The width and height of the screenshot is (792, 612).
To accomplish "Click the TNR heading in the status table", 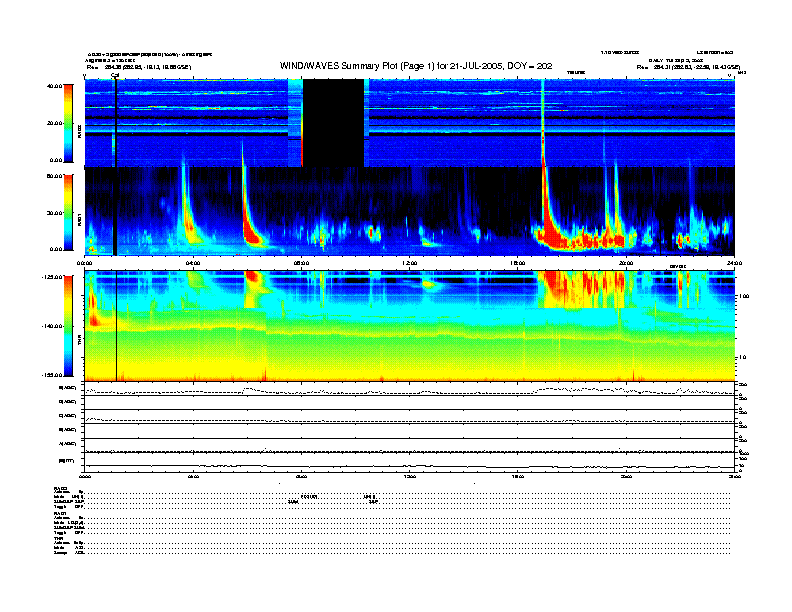I will (x=58, y=538).
